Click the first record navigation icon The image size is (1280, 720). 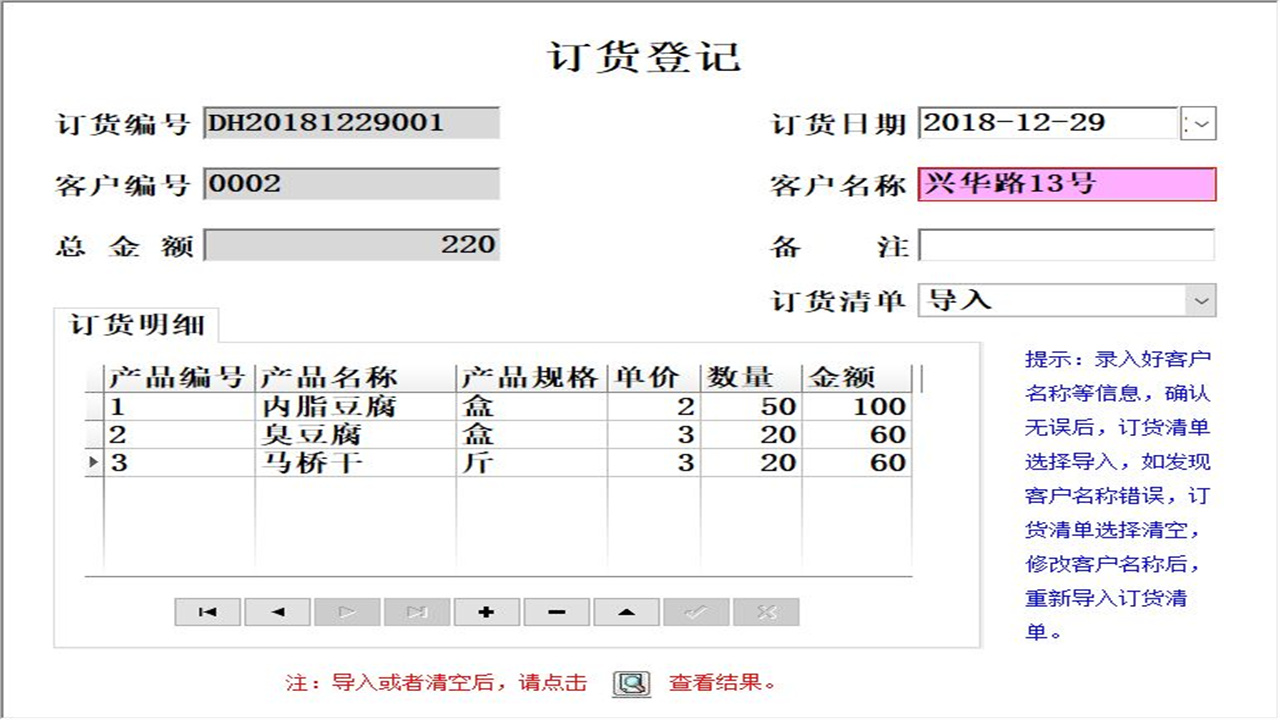tap(207, 612)
